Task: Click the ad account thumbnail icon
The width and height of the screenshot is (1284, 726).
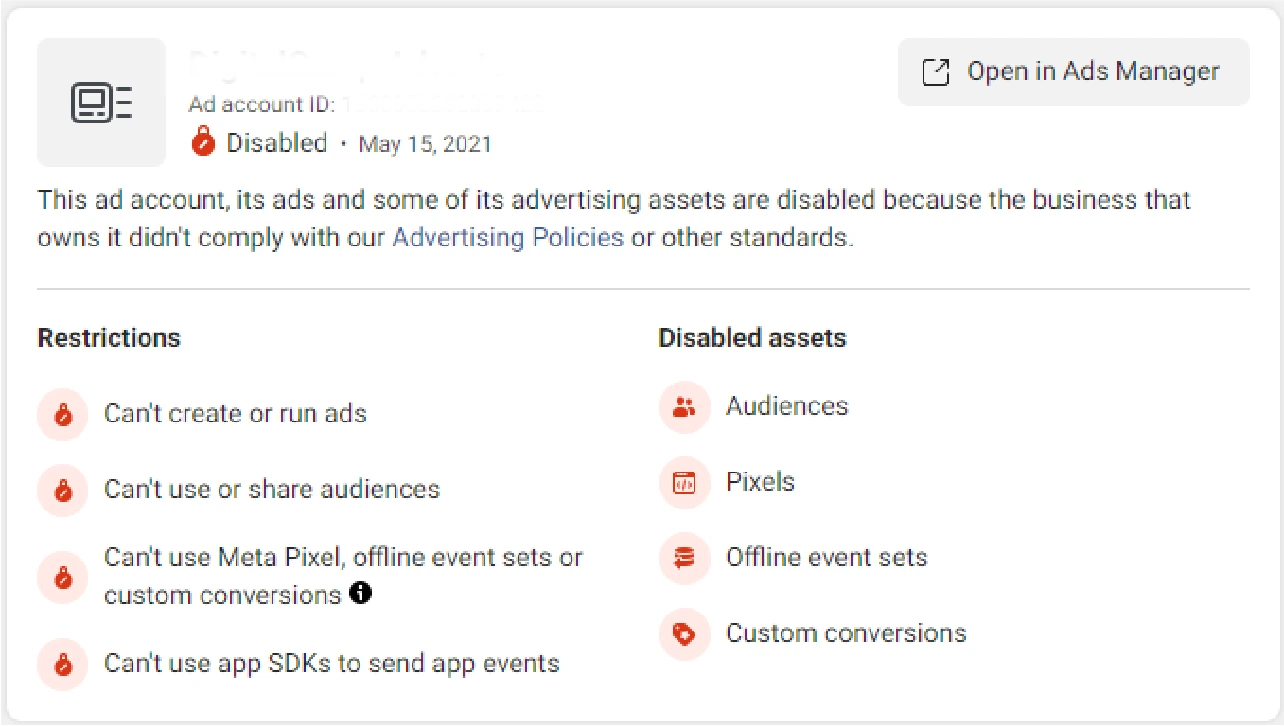Action: tap(101, 103)
